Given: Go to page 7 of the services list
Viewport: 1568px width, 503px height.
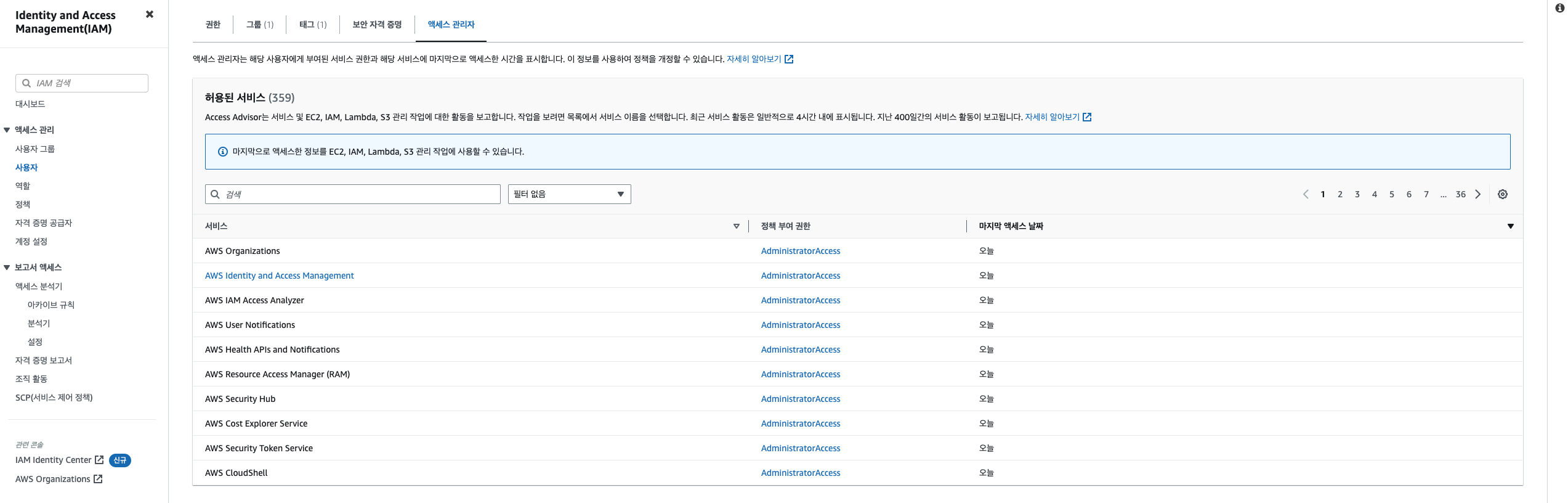Looking at the screenshot, I should tap(1426, 194).
